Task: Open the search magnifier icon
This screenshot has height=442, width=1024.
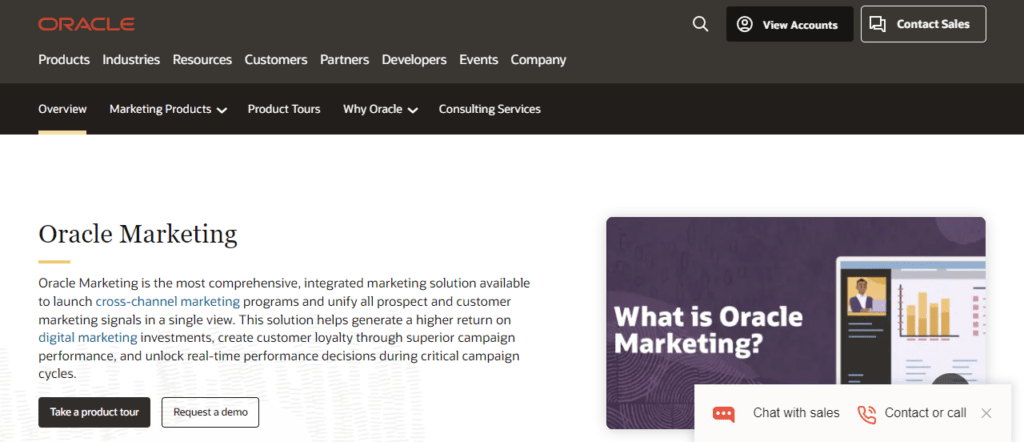Action: coord(700,24)
